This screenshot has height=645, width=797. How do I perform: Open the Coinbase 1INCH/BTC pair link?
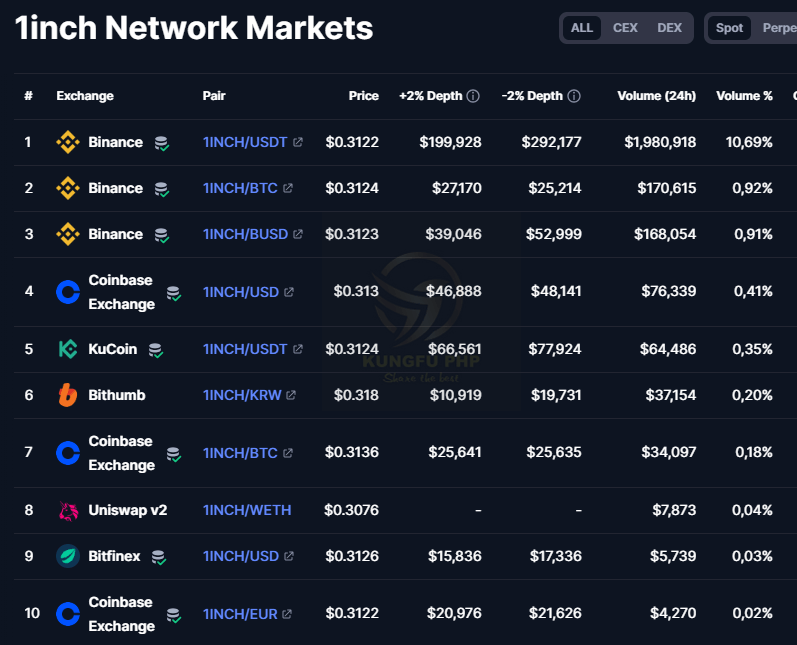coord(240,453)
